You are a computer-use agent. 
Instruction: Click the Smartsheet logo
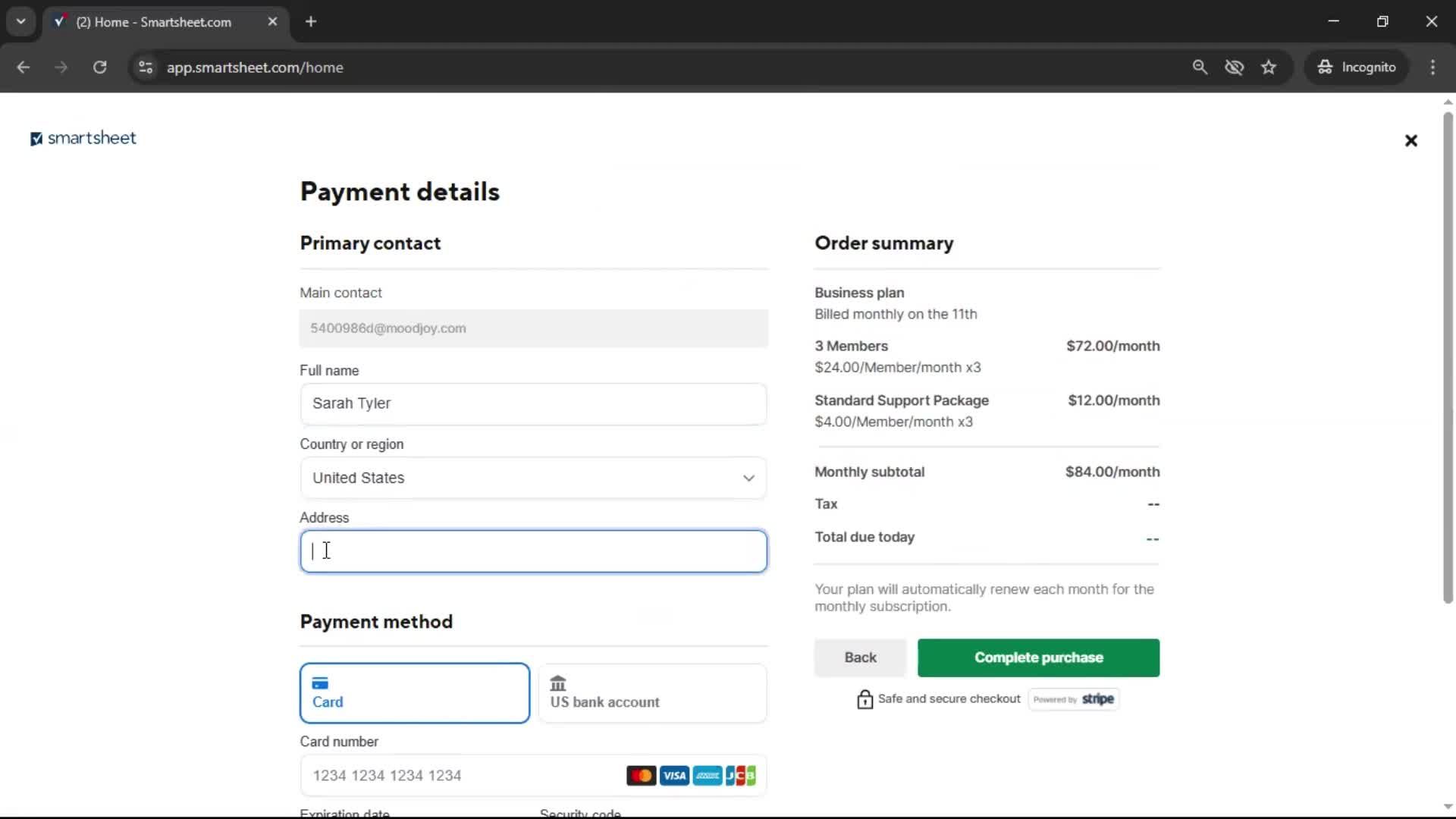(x=83, y=138)
